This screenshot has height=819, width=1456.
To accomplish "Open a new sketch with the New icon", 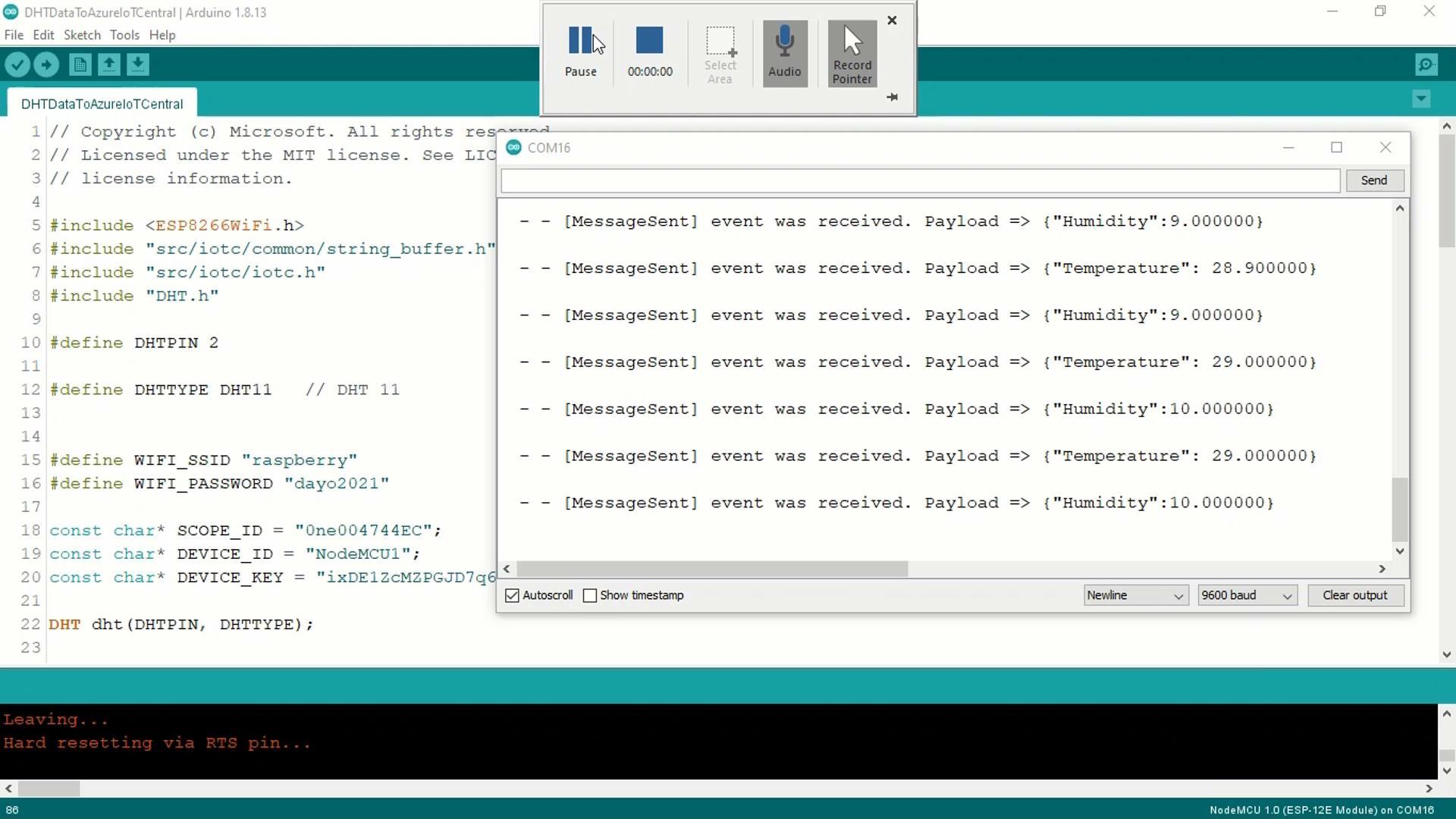I will click(80, 64).
